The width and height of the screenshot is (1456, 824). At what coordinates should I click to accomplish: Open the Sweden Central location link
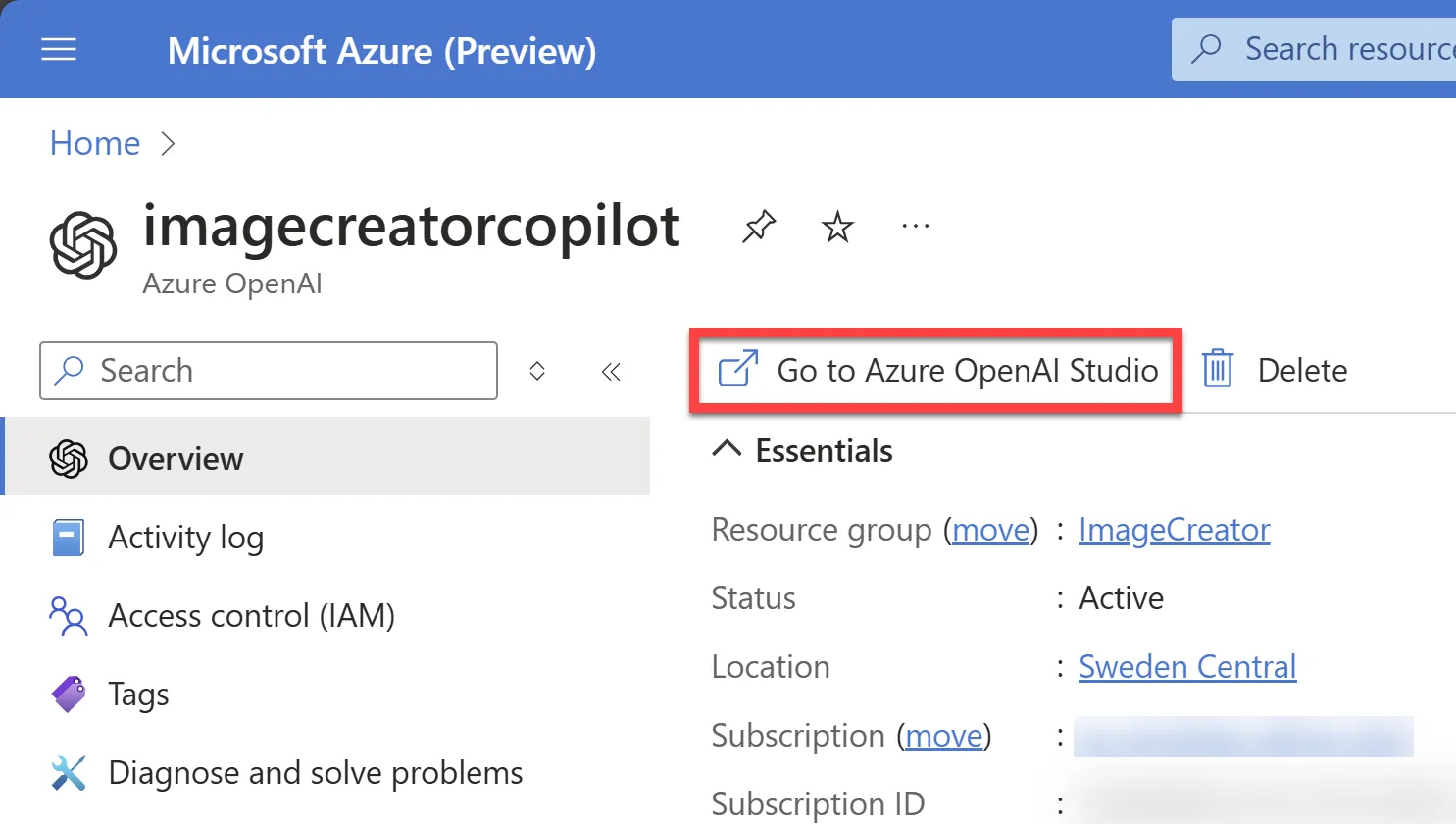tap(1187, 667)
